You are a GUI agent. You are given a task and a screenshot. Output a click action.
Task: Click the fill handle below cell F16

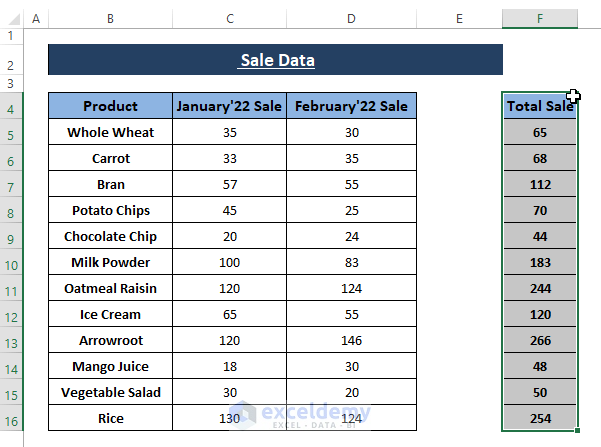[577, 431]
